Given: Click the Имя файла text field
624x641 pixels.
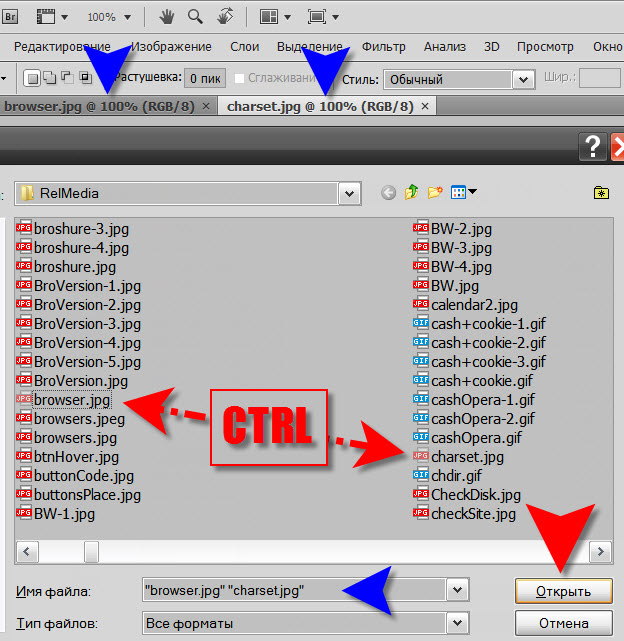Looking at the screenshot, I should (294, 590).
